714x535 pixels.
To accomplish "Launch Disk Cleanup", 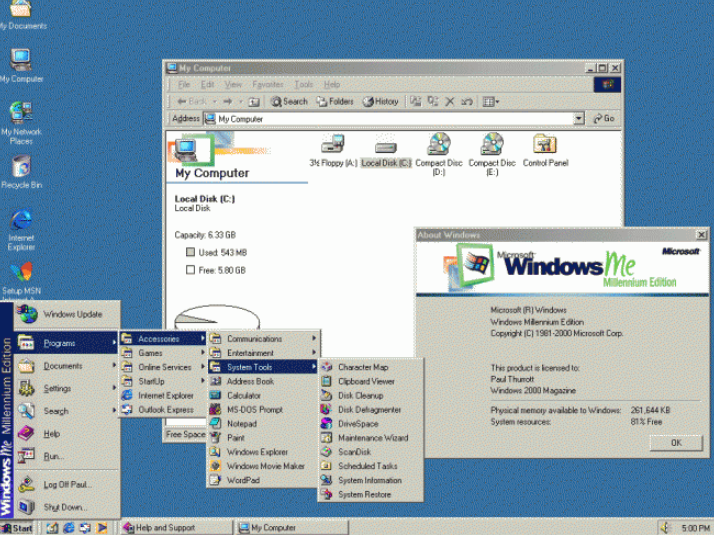I will click(x=371, y=395).
